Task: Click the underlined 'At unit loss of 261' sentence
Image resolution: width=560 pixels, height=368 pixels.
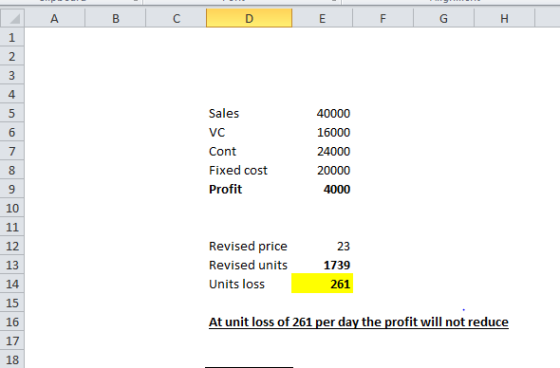Action: click(359, 322)
